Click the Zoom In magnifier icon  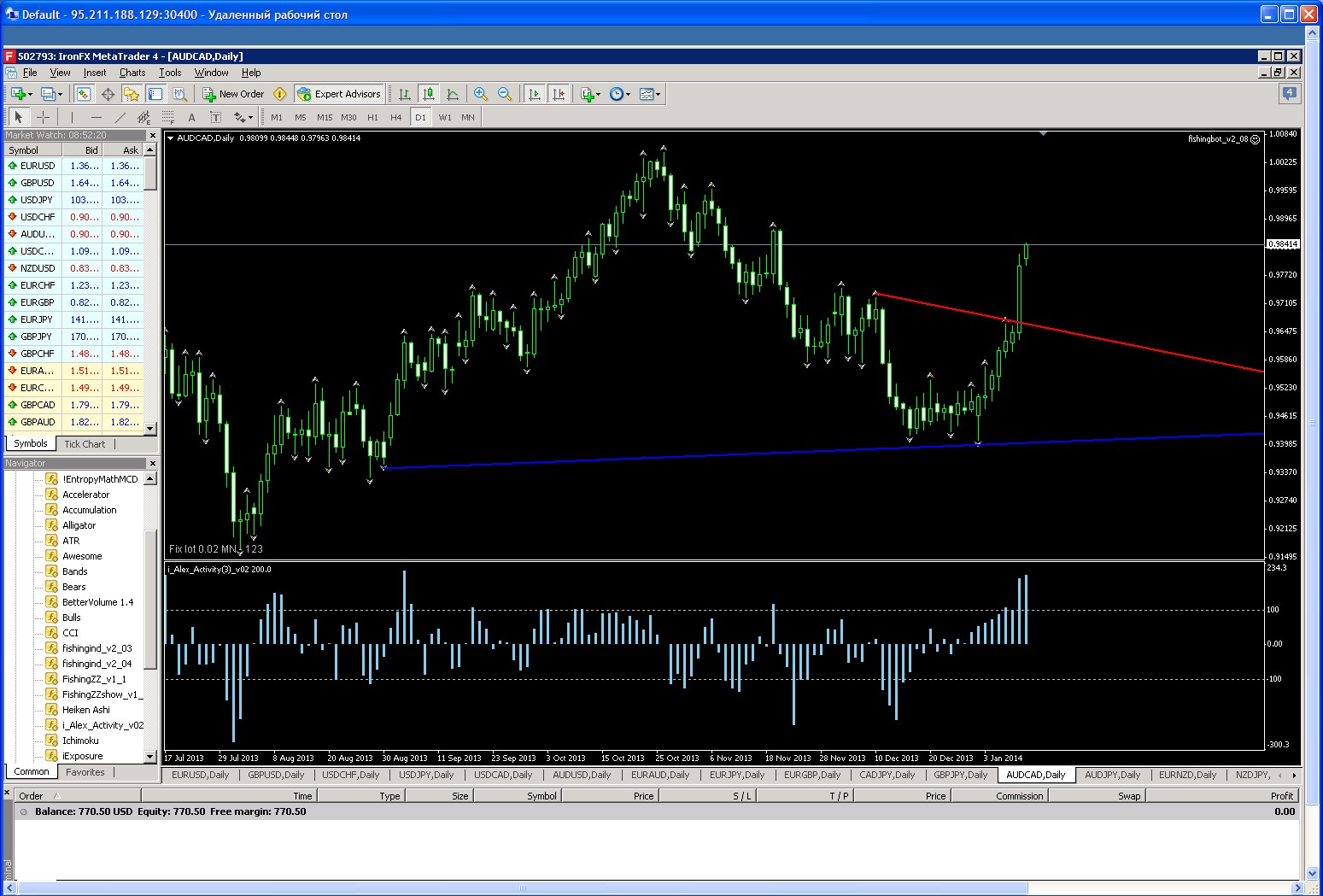[481, 94]
